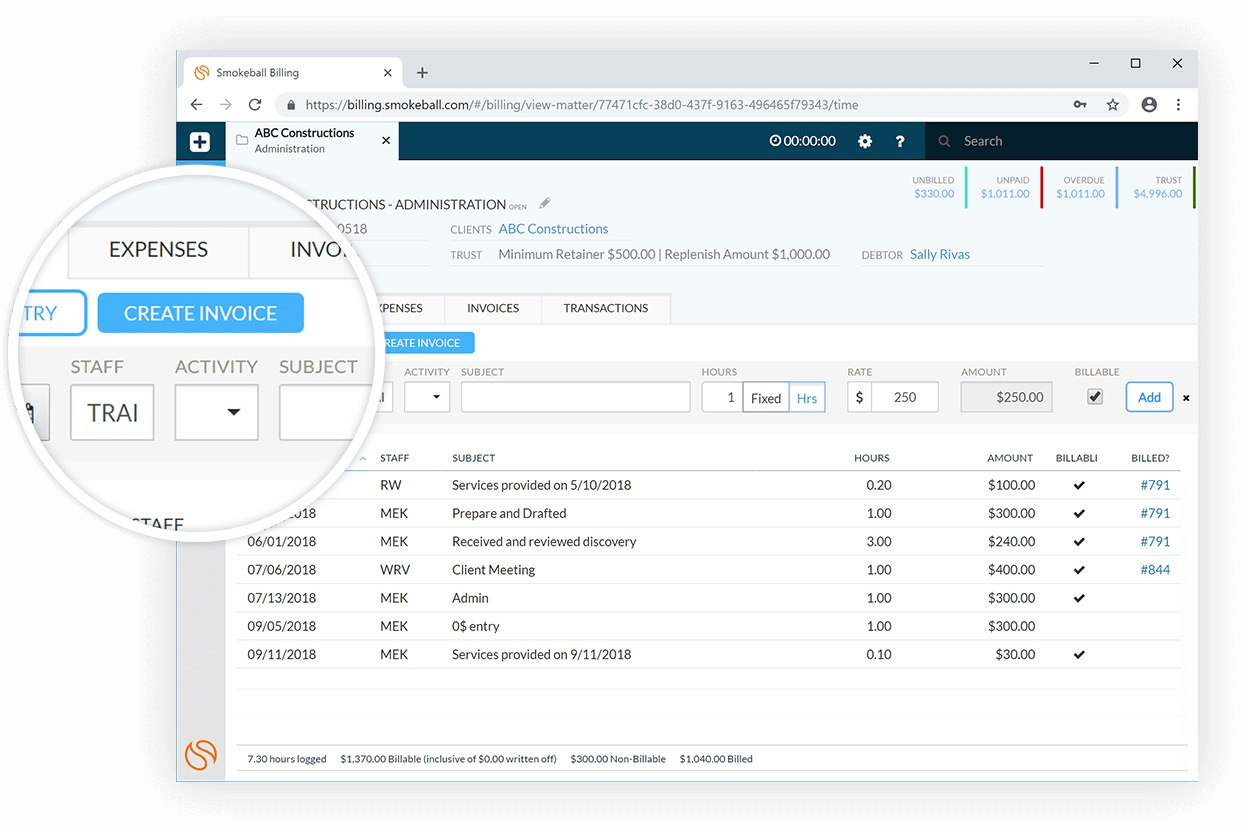Image resolution: width=1248 pixels, height=832 pixels.
Task: Sort by the Hours column header
Action: click(x=872, y=458)
